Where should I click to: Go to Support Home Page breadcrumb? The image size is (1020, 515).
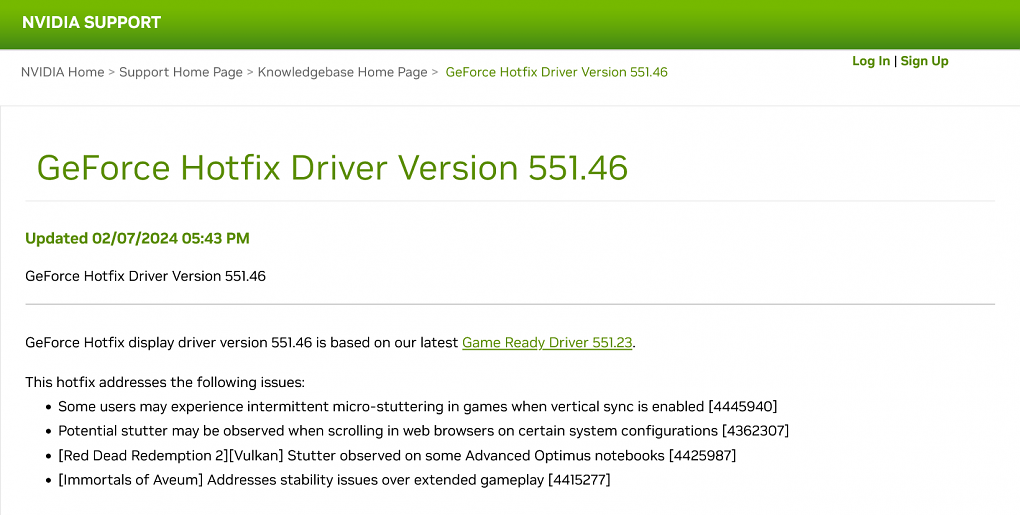tap(181, 72)
